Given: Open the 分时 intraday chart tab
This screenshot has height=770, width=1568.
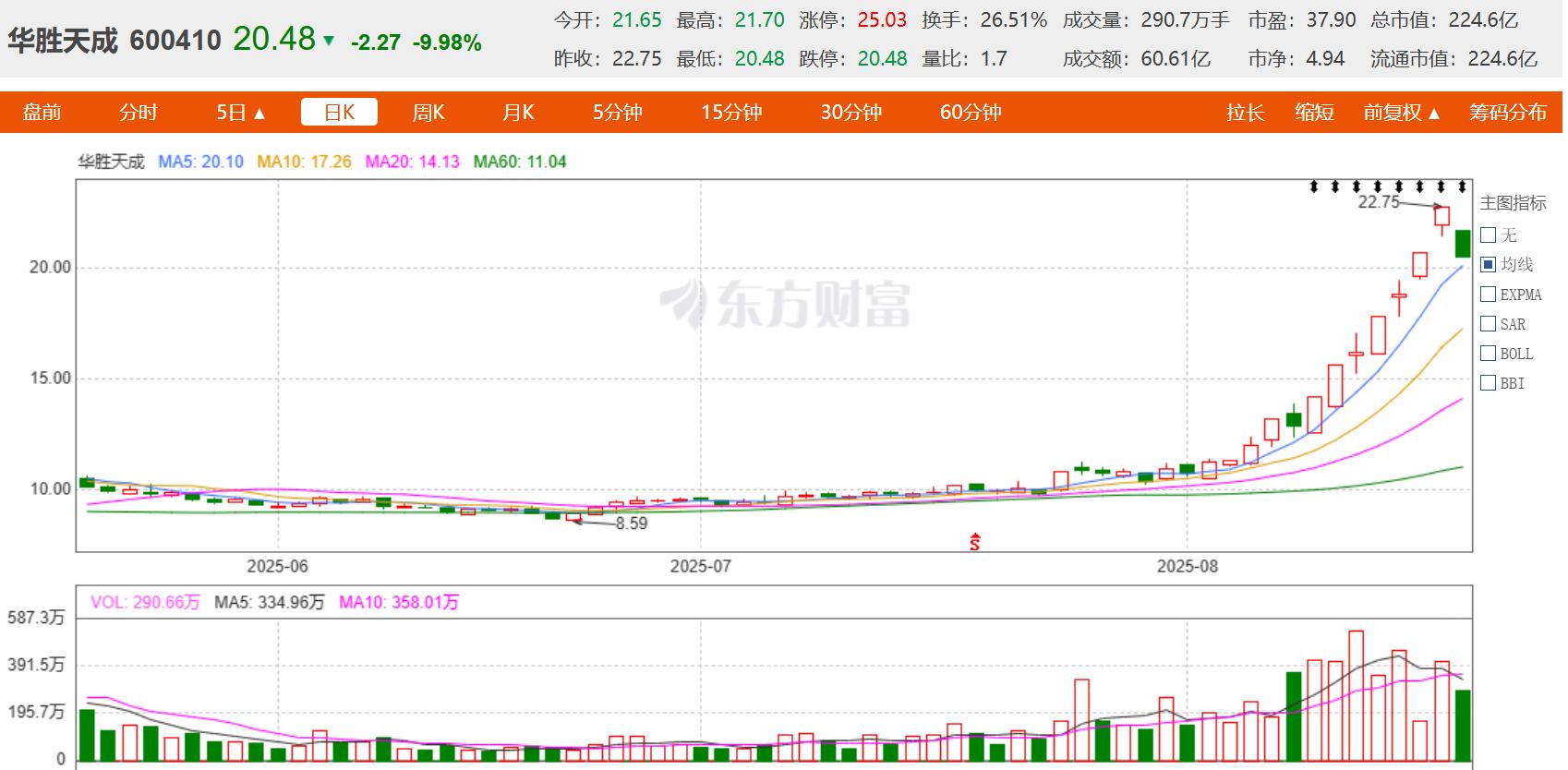Looking at the screenshot, I should [x=139, y=113].
